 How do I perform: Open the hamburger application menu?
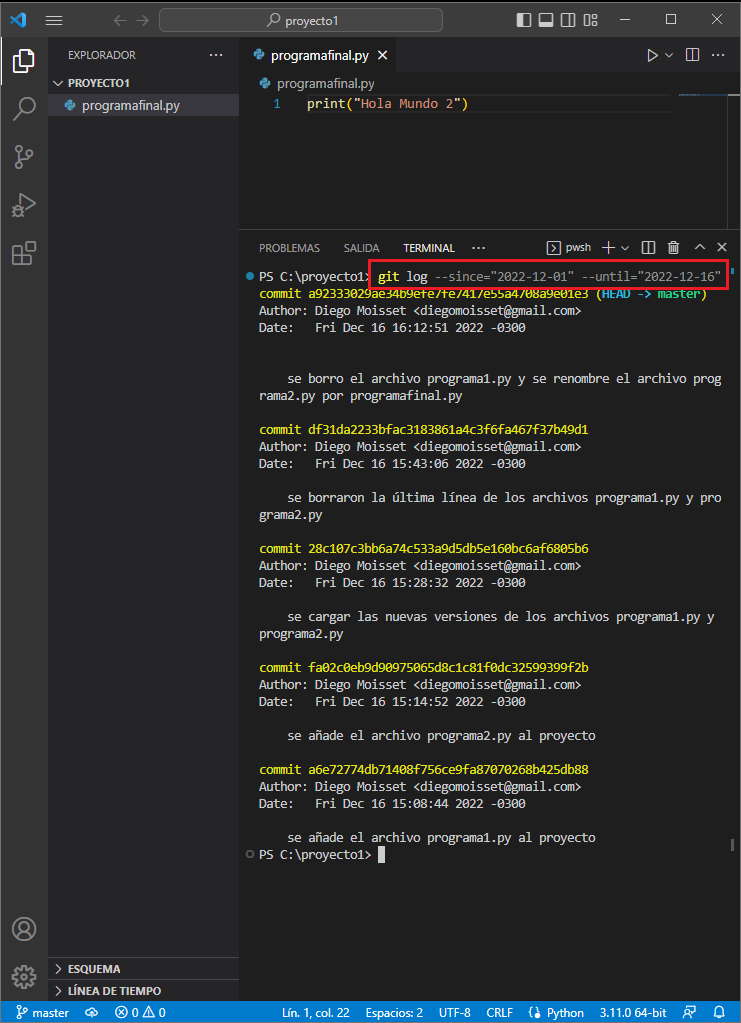(x=54, y=20)
